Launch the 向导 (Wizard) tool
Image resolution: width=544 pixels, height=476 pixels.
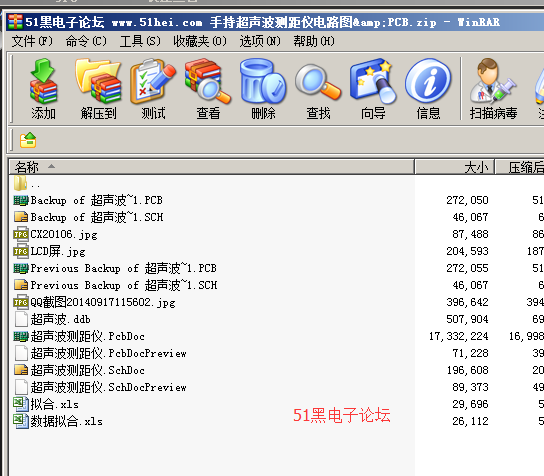coord(373,89)
